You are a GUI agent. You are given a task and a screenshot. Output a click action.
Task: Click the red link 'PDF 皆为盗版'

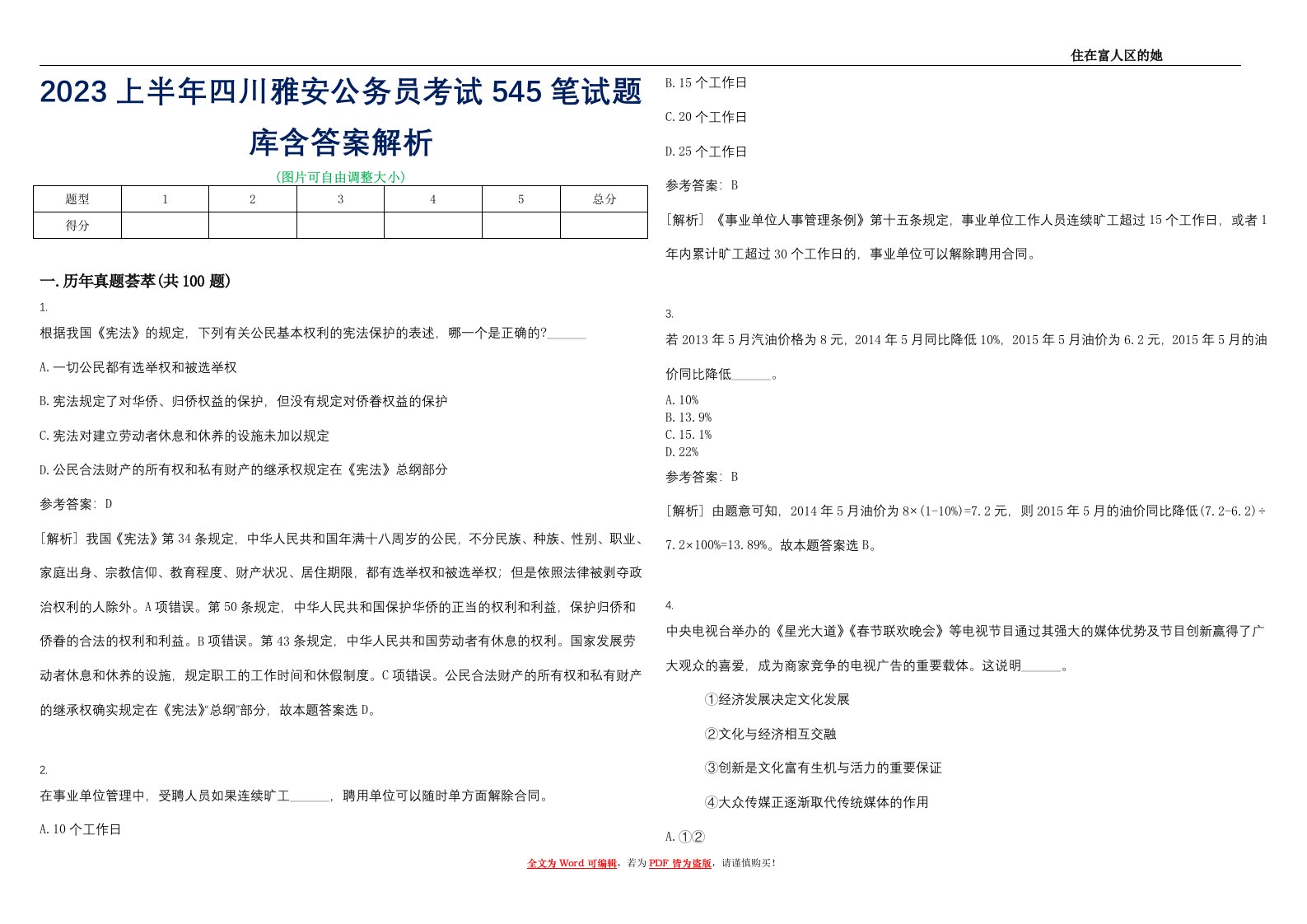tap(680, 863)
